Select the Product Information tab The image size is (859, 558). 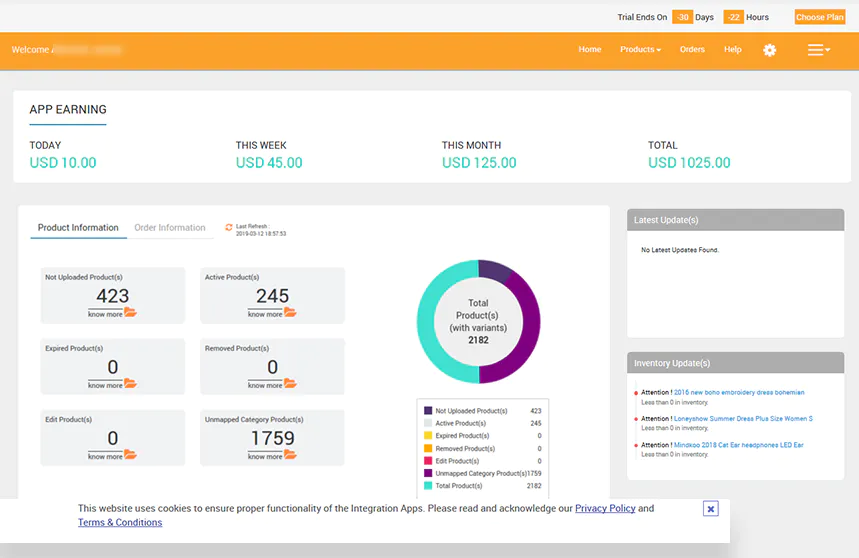[78, 228]
